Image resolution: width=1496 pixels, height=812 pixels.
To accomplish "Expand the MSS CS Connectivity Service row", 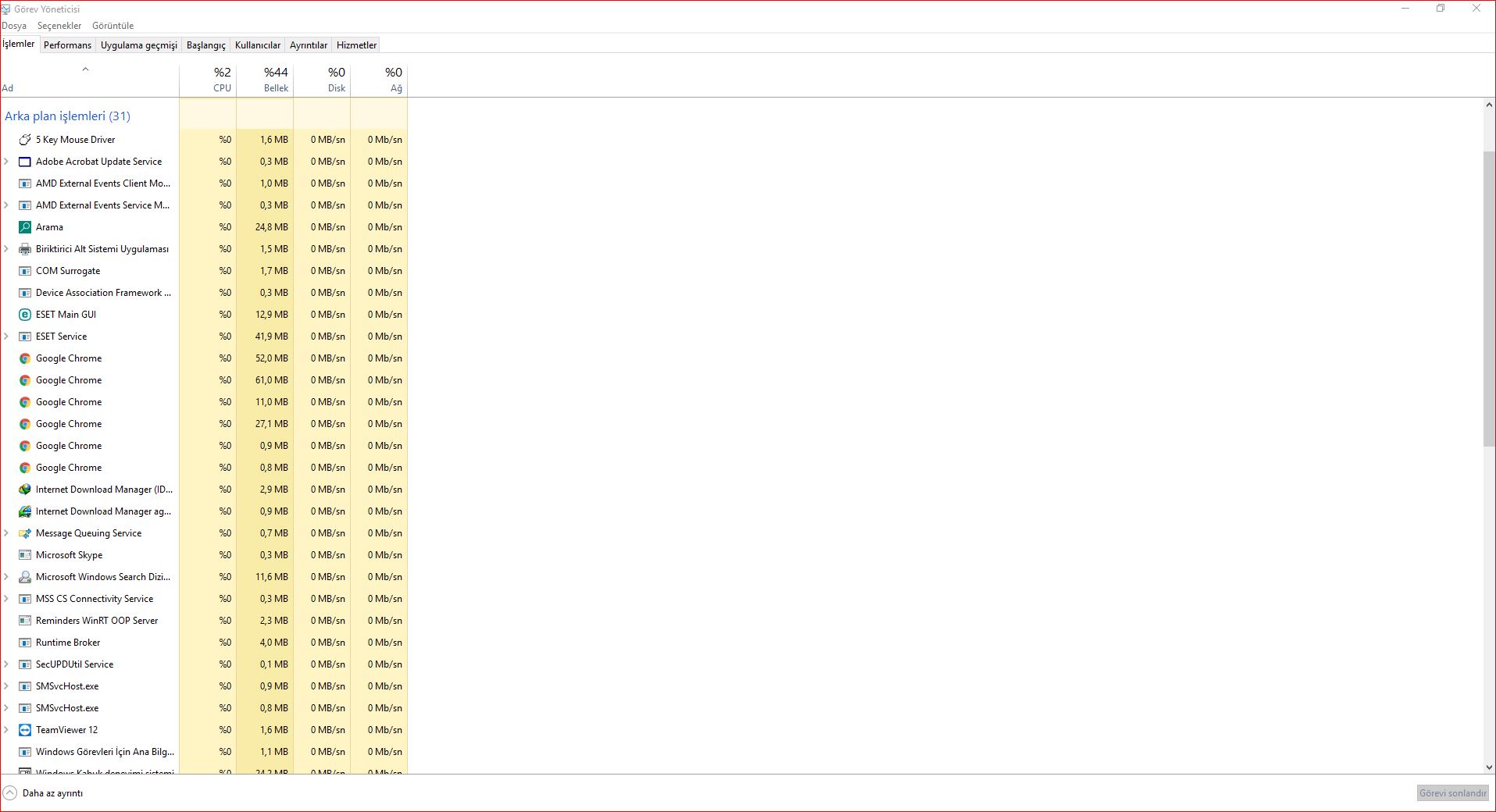I will pos(6,599).
